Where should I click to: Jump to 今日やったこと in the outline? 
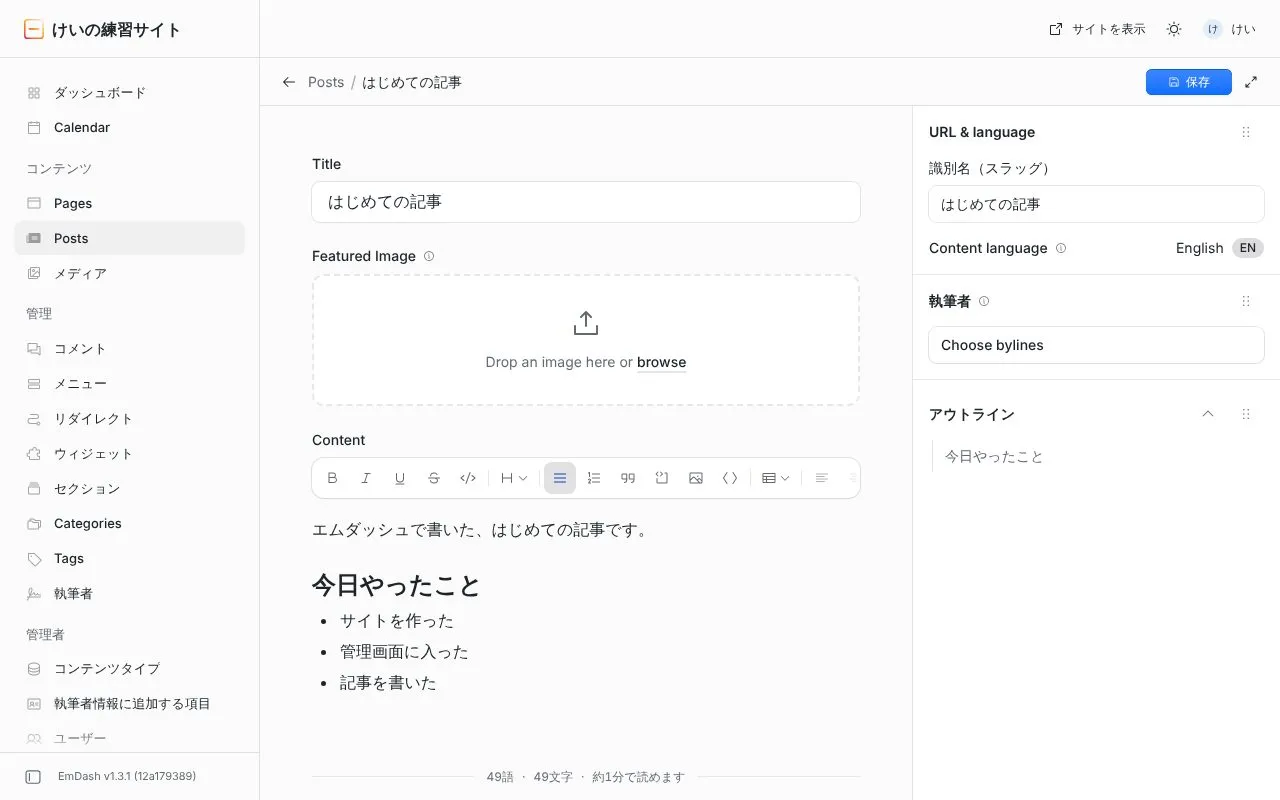tap(994, 457)
